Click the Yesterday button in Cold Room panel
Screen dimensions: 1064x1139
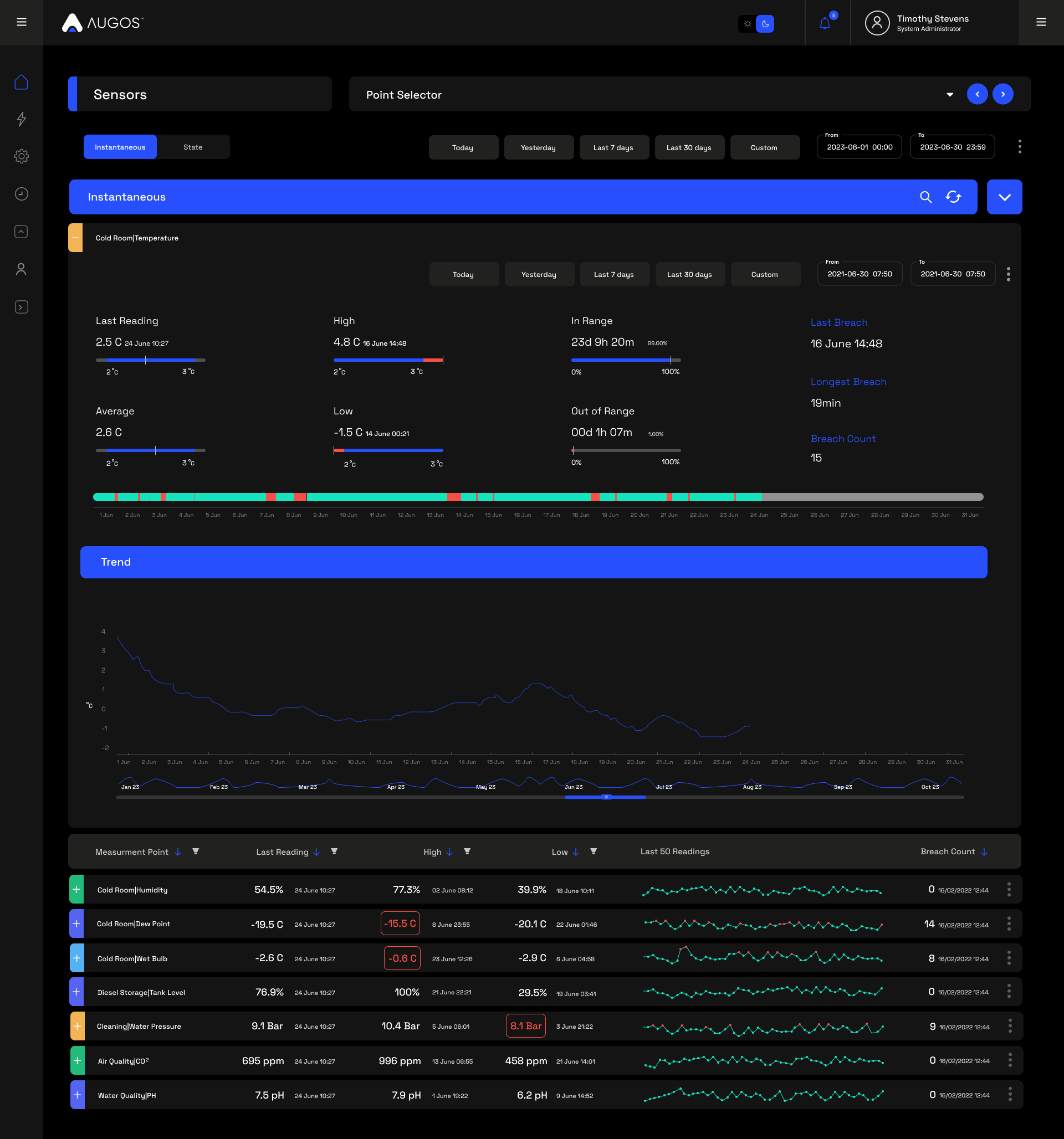(538, 274)
